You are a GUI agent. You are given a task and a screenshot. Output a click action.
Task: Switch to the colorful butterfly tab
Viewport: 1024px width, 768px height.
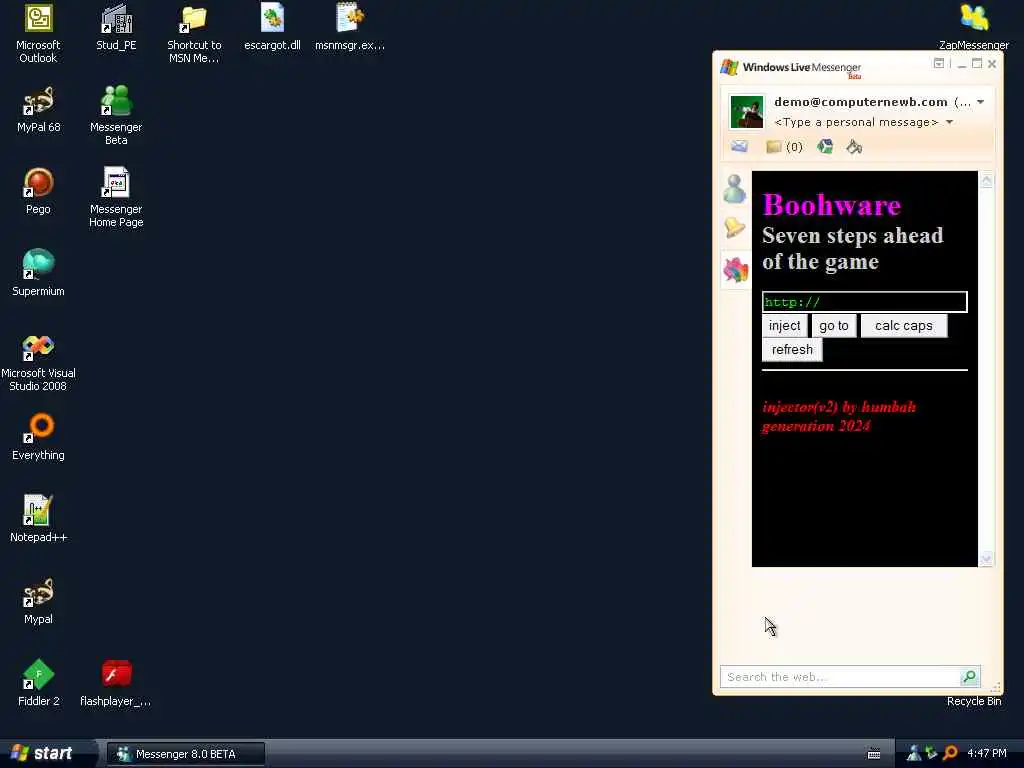click(x=735, y=269)
